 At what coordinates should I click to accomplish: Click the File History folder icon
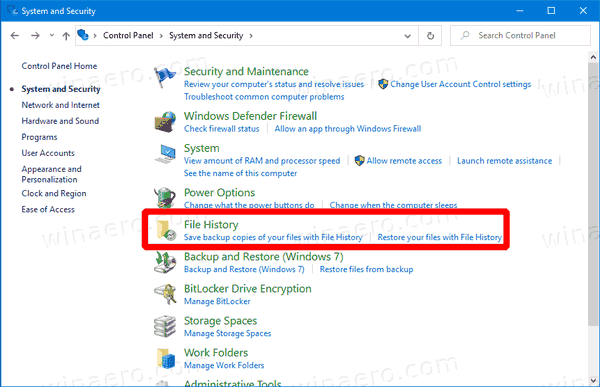coord(166,230)
